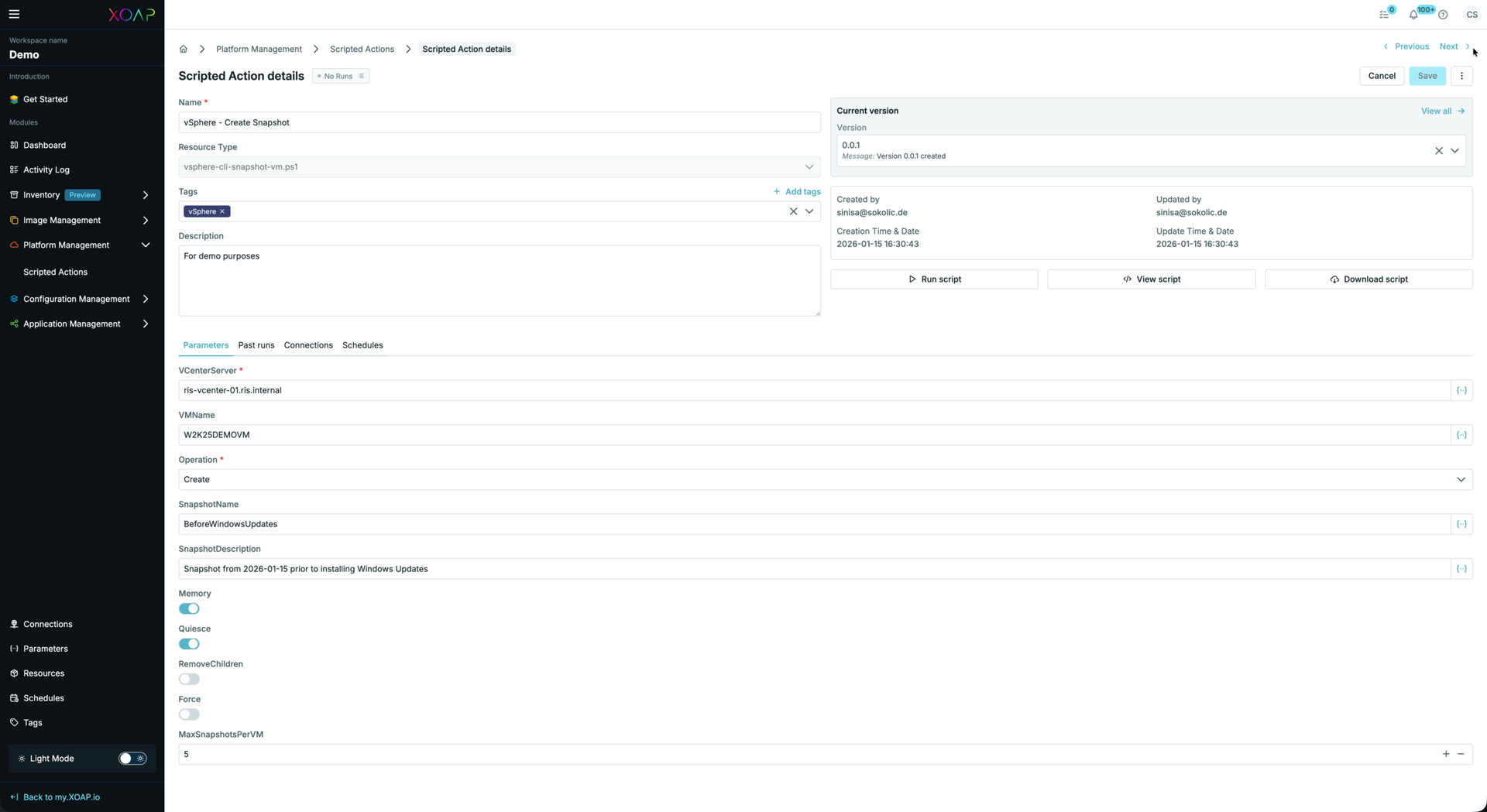Click the help question mark icon
Image resolution: width=1487 pixels, height=812 pixels.
pos(1443,15)
